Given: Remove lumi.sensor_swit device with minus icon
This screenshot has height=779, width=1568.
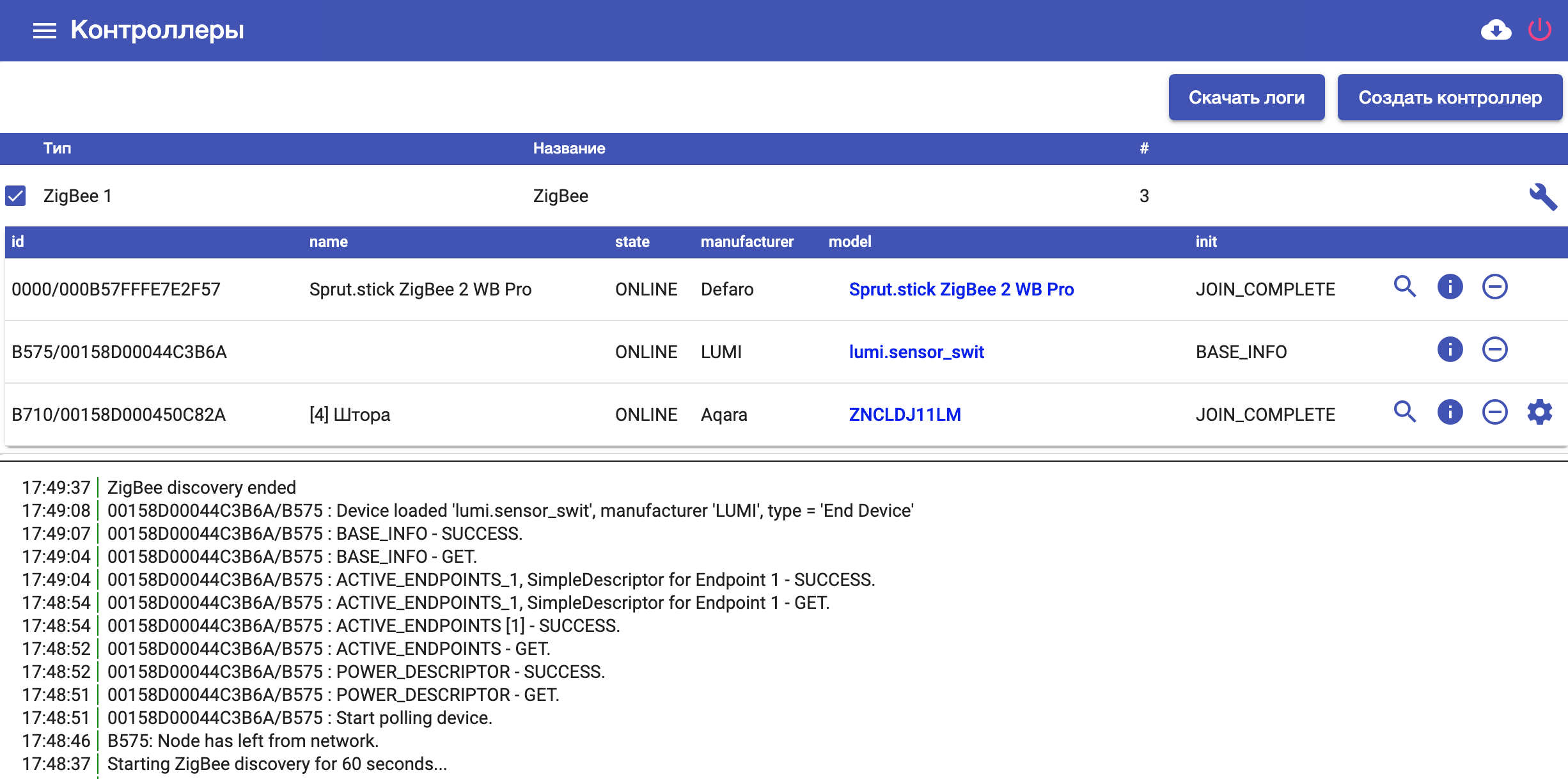Looking at the screenshot, I should pyautogui.click(x=1494, y=349).
